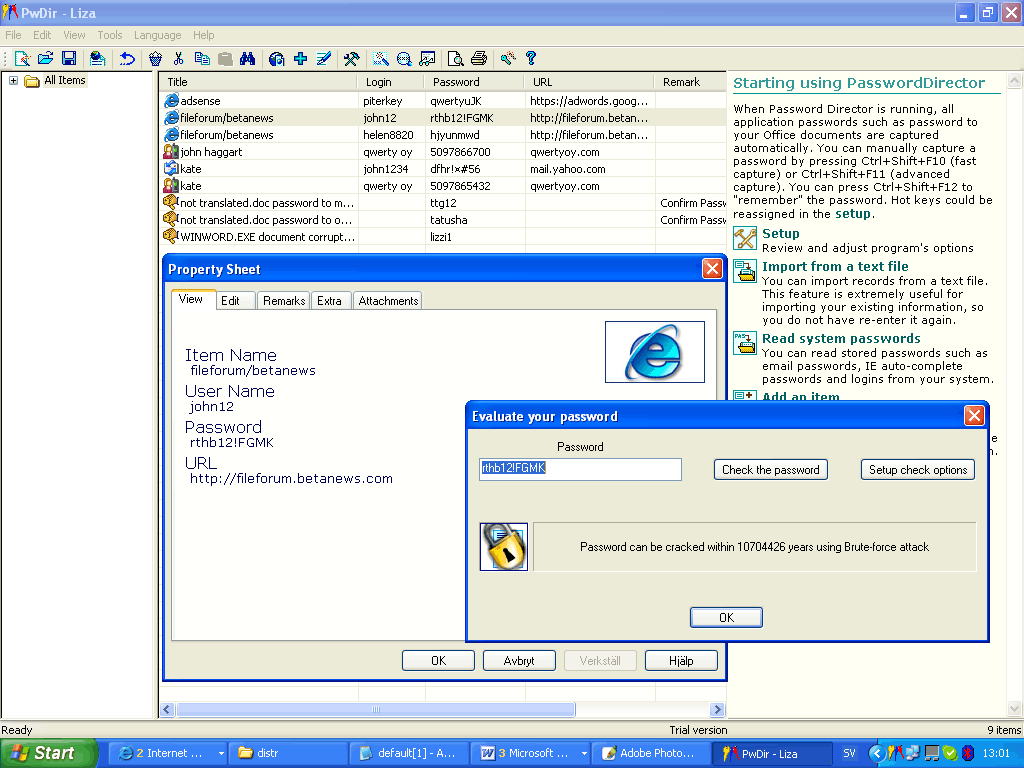Click the inline setup link in paragraph
The height and width of the screenshot is (768, 1024).
coord(852,214)
